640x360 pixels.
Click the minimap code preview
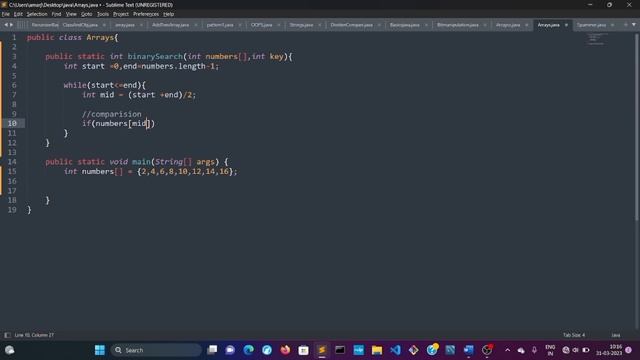tap(597, 39)
